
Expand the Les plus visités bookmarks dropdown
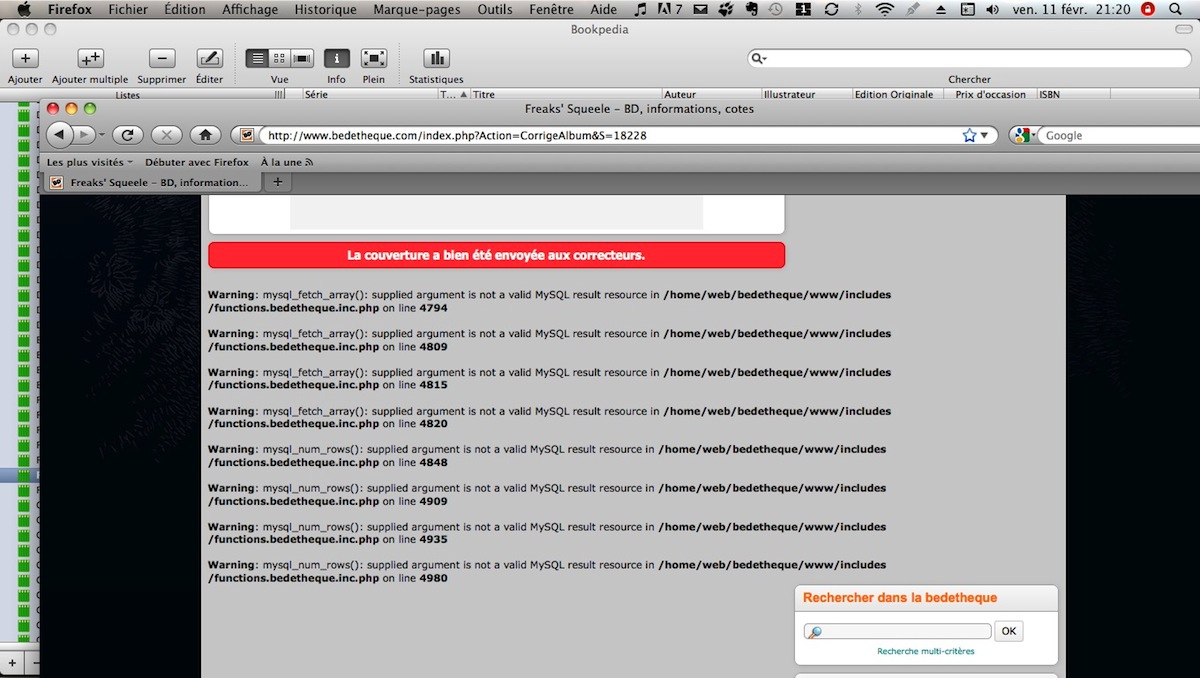click(x=90, y=162)
